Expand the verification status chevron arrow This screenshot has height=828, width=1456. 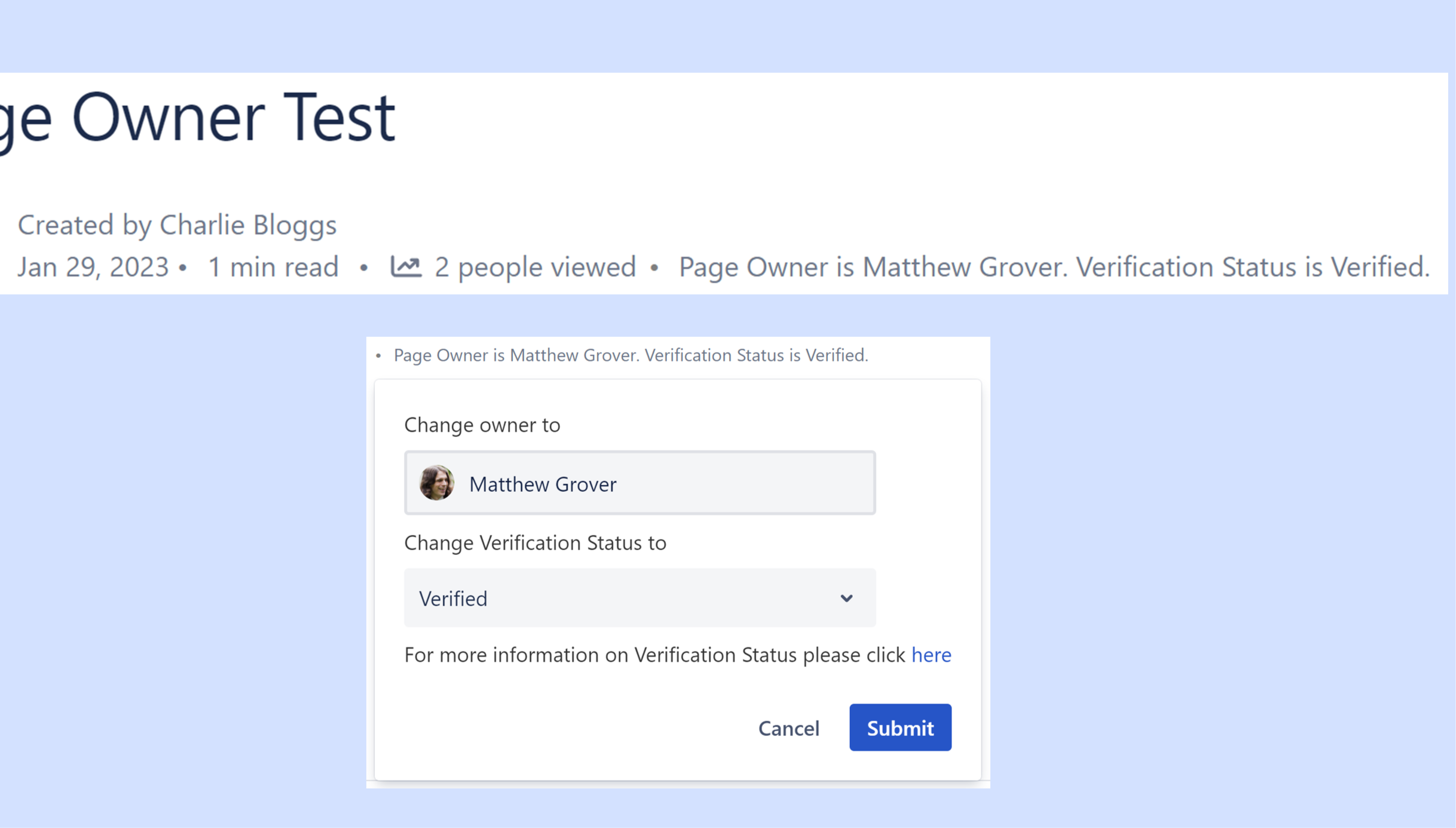coord(846,598)
